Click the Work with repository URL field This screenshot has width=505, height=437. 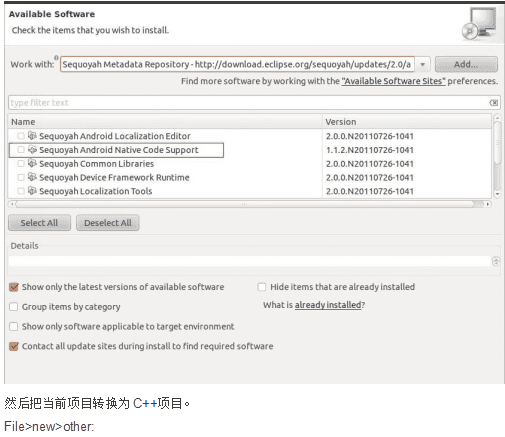click(x=237, y=64)
